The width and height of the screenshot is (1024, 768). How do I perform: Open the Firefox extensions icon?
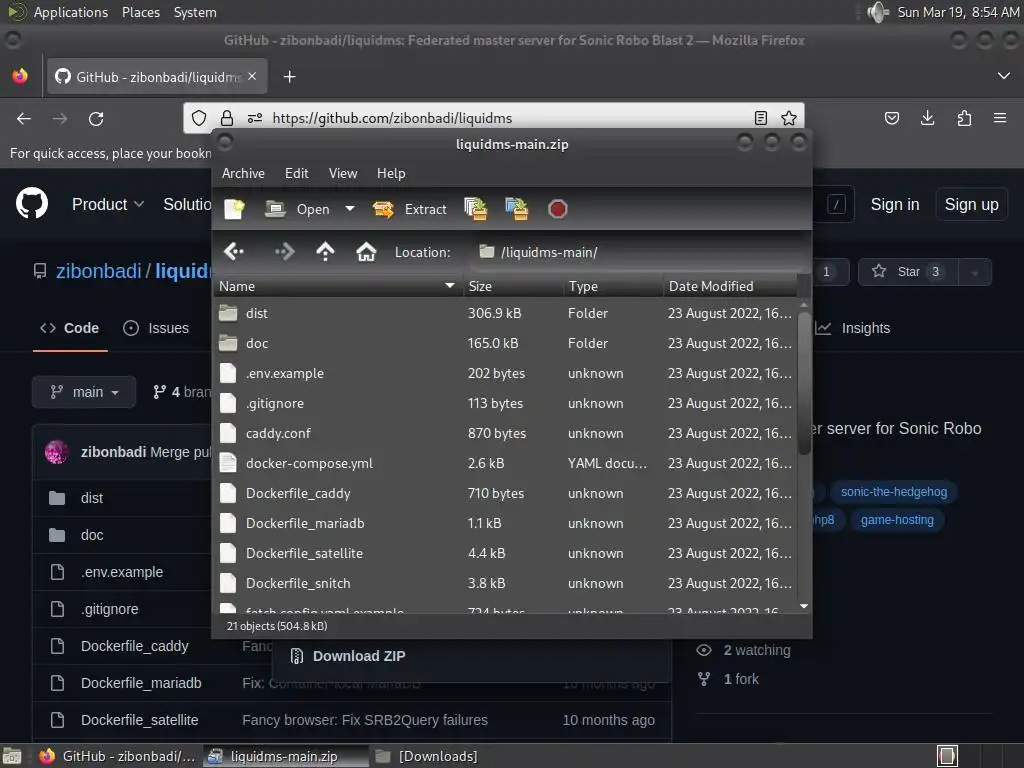(964, 118)
